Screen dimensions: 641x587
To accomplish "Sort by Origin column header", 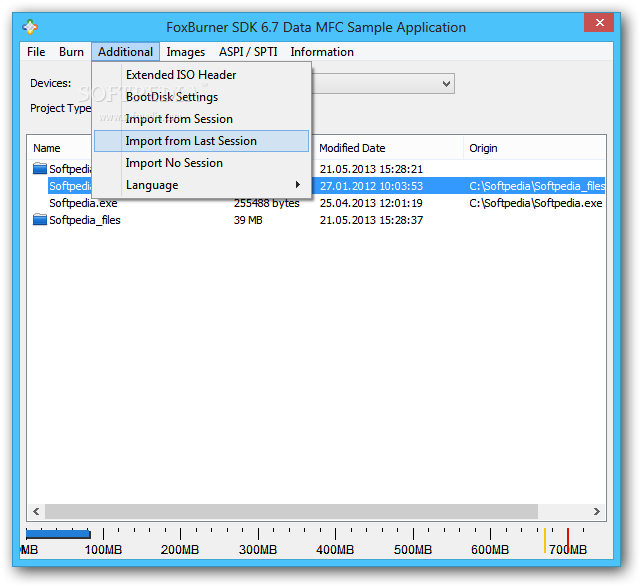I will coord(483,148).
